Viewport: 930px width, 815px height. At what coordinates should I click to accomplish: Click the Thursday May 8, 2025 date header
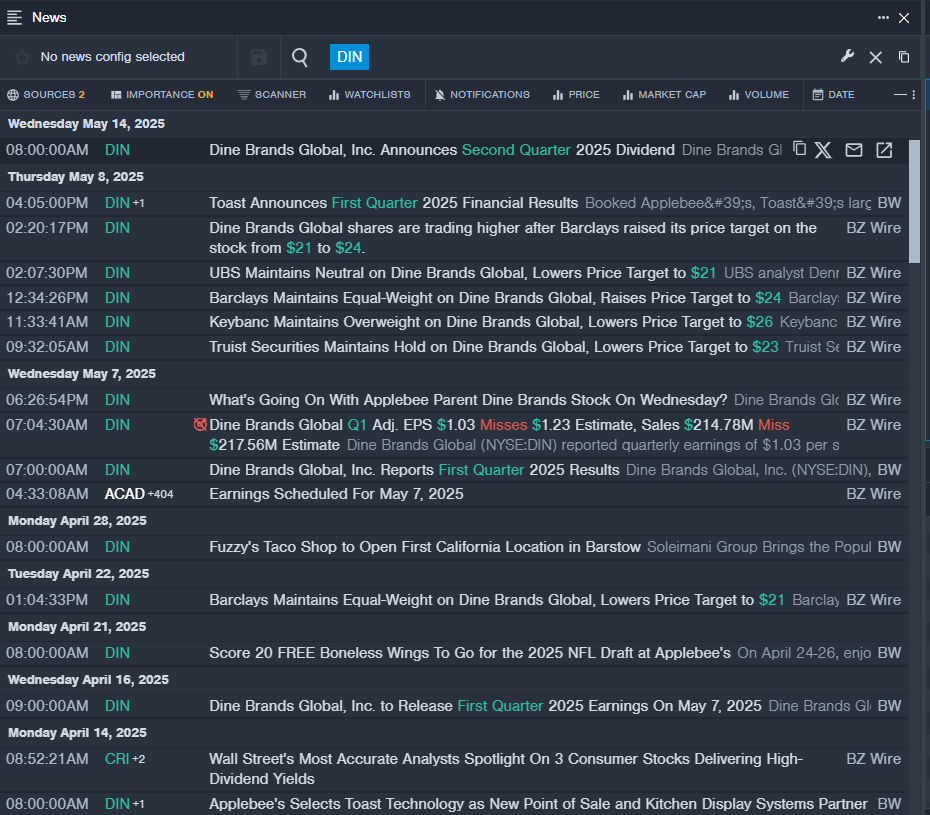click(x=76, y=177)
